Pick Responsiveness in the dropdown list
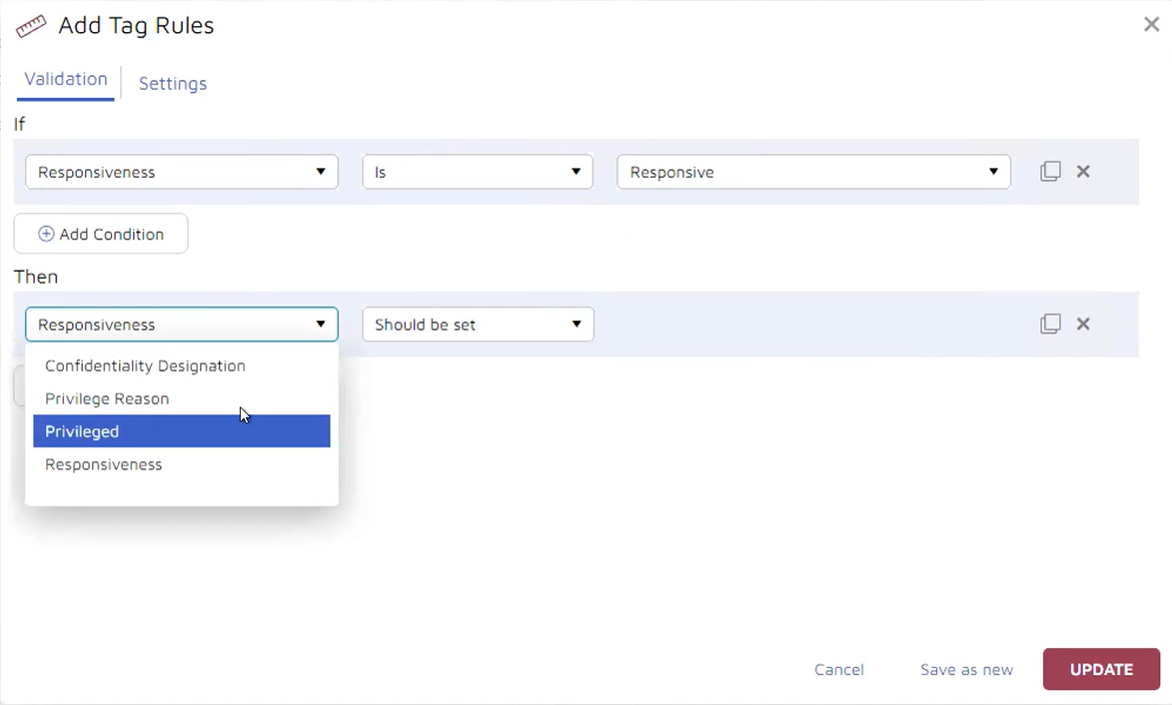The width and height of the screenshot is (1172, 705). 182,464
